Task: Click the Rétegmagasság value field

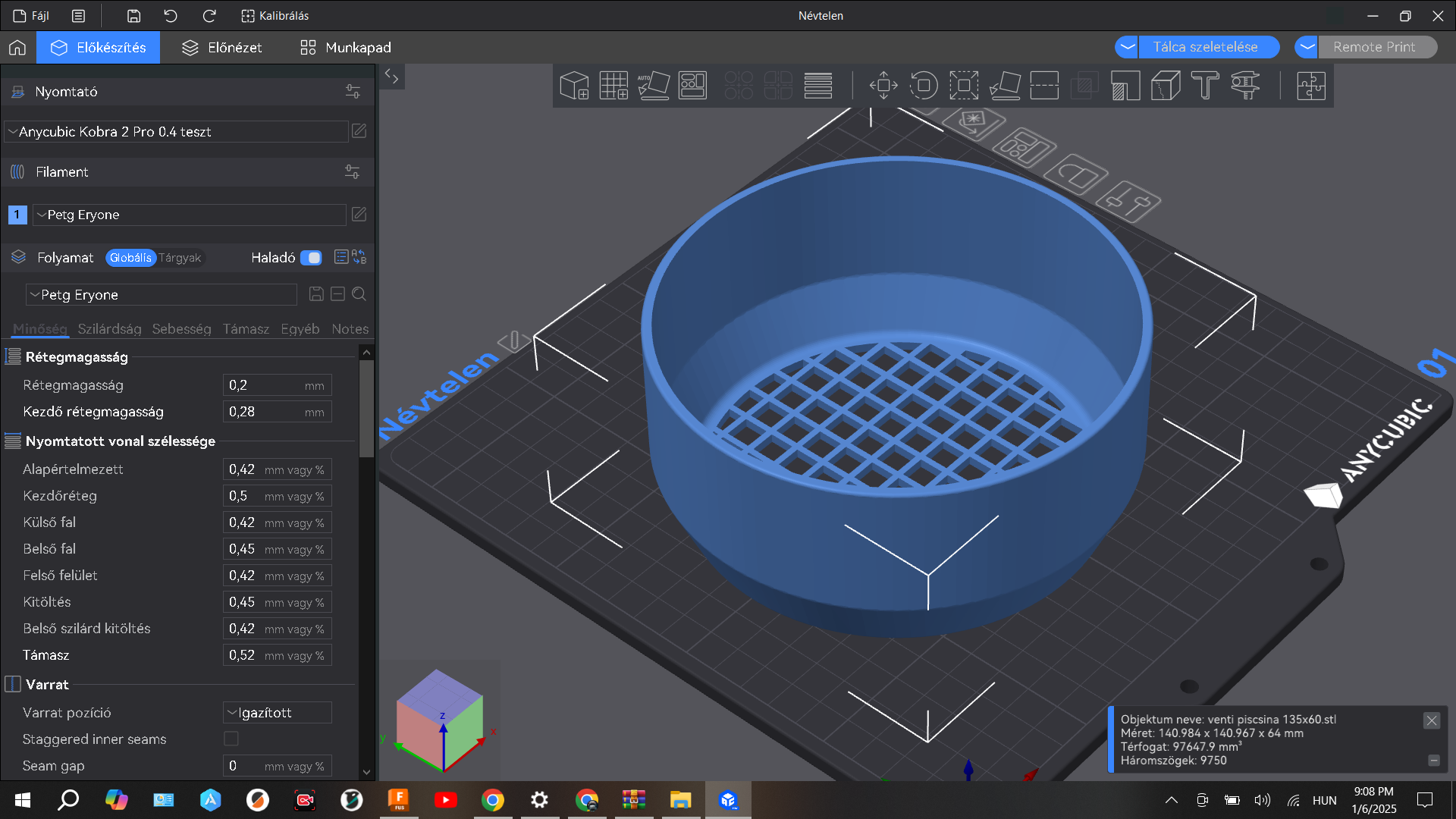Action: (277, 385)
